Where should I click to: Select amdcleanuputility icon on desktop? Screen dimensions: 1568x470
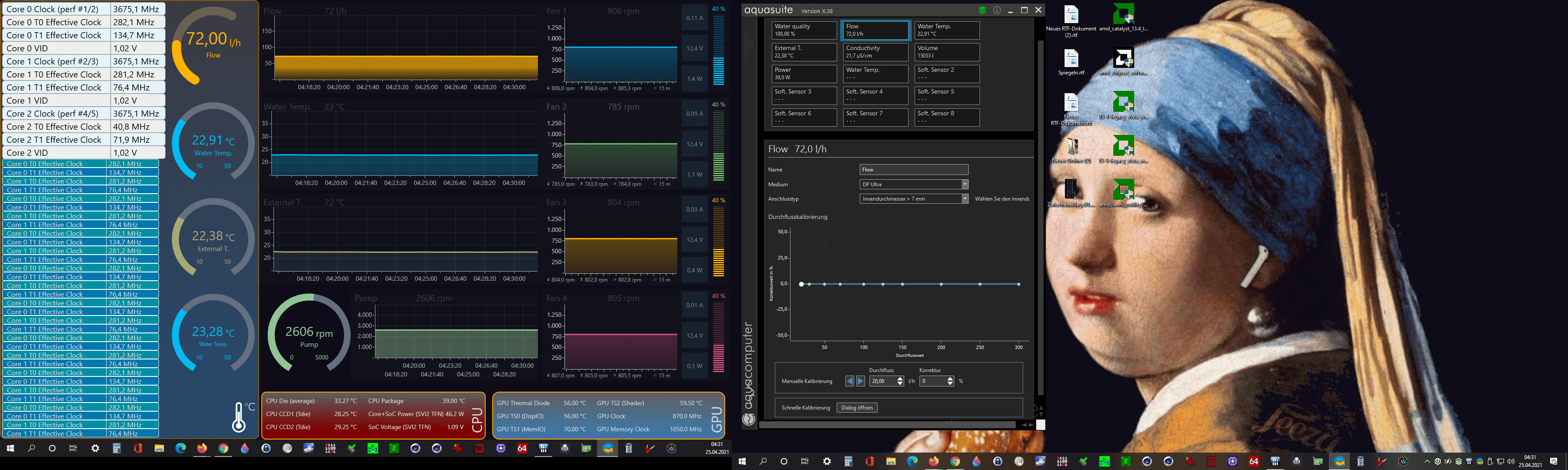pyautogui.click(x=1124, y=194)
